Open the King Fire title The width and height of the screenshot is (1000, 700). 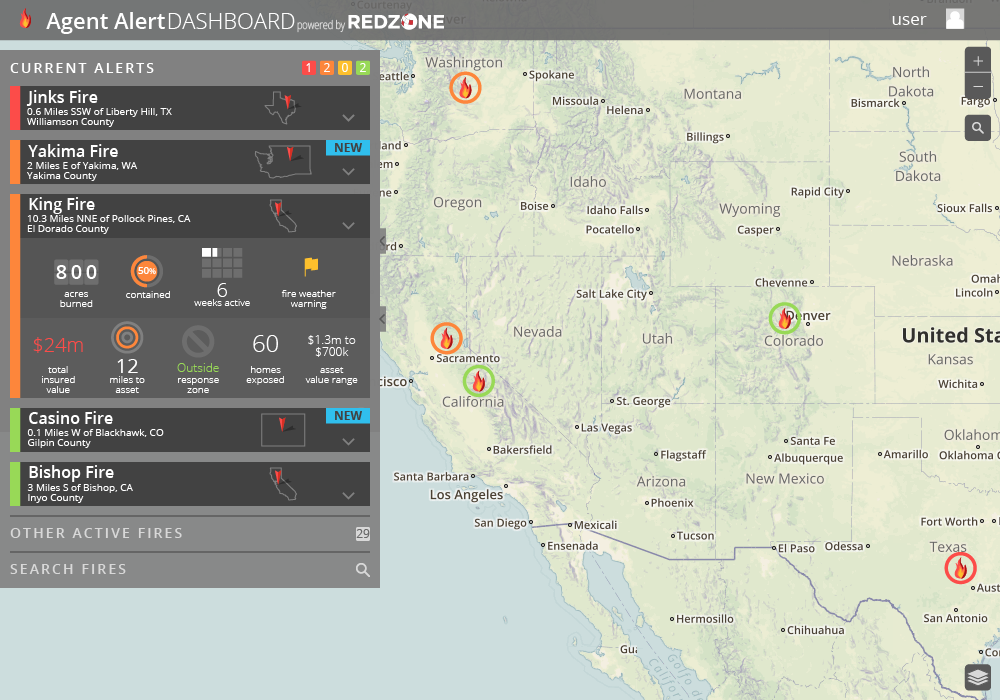[61, 205]
